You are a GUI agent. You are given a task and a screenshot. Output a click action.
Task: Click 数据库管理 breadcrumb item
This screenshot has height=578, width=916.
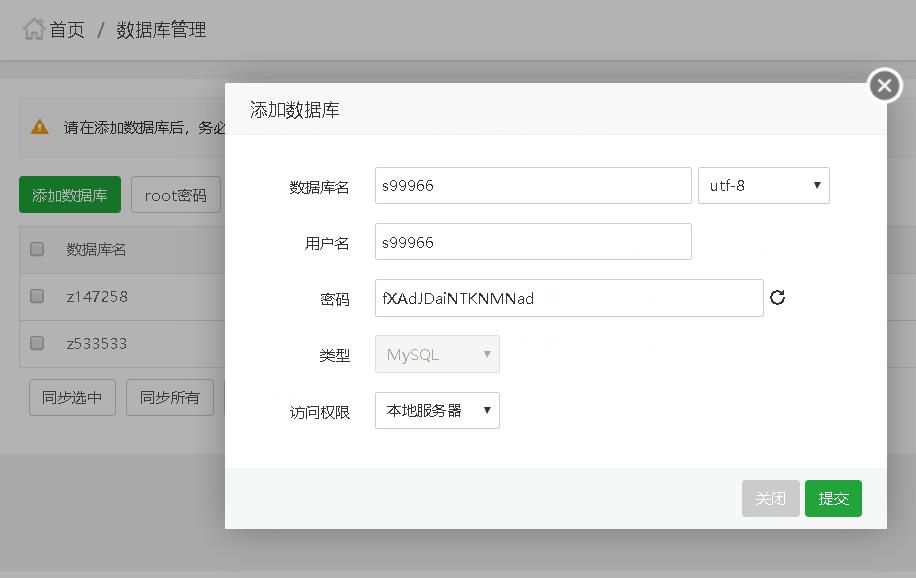point(161,30)
